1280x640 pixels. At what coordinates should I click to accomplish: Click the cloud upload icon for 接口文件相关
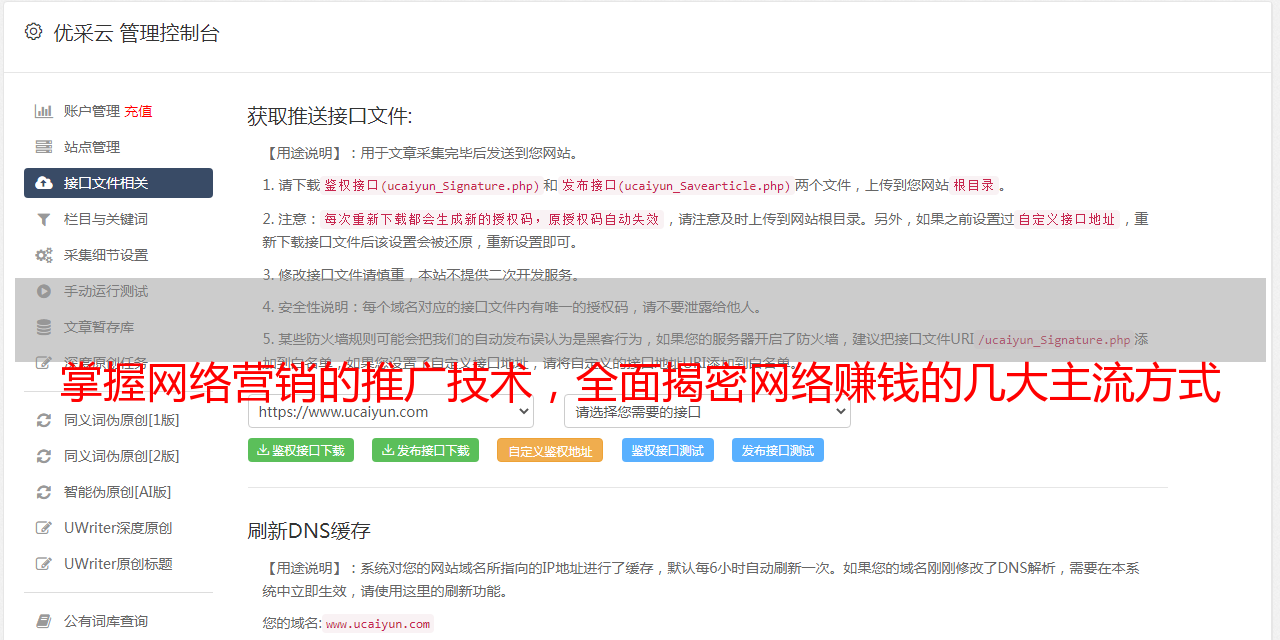(x=44, y=183)
